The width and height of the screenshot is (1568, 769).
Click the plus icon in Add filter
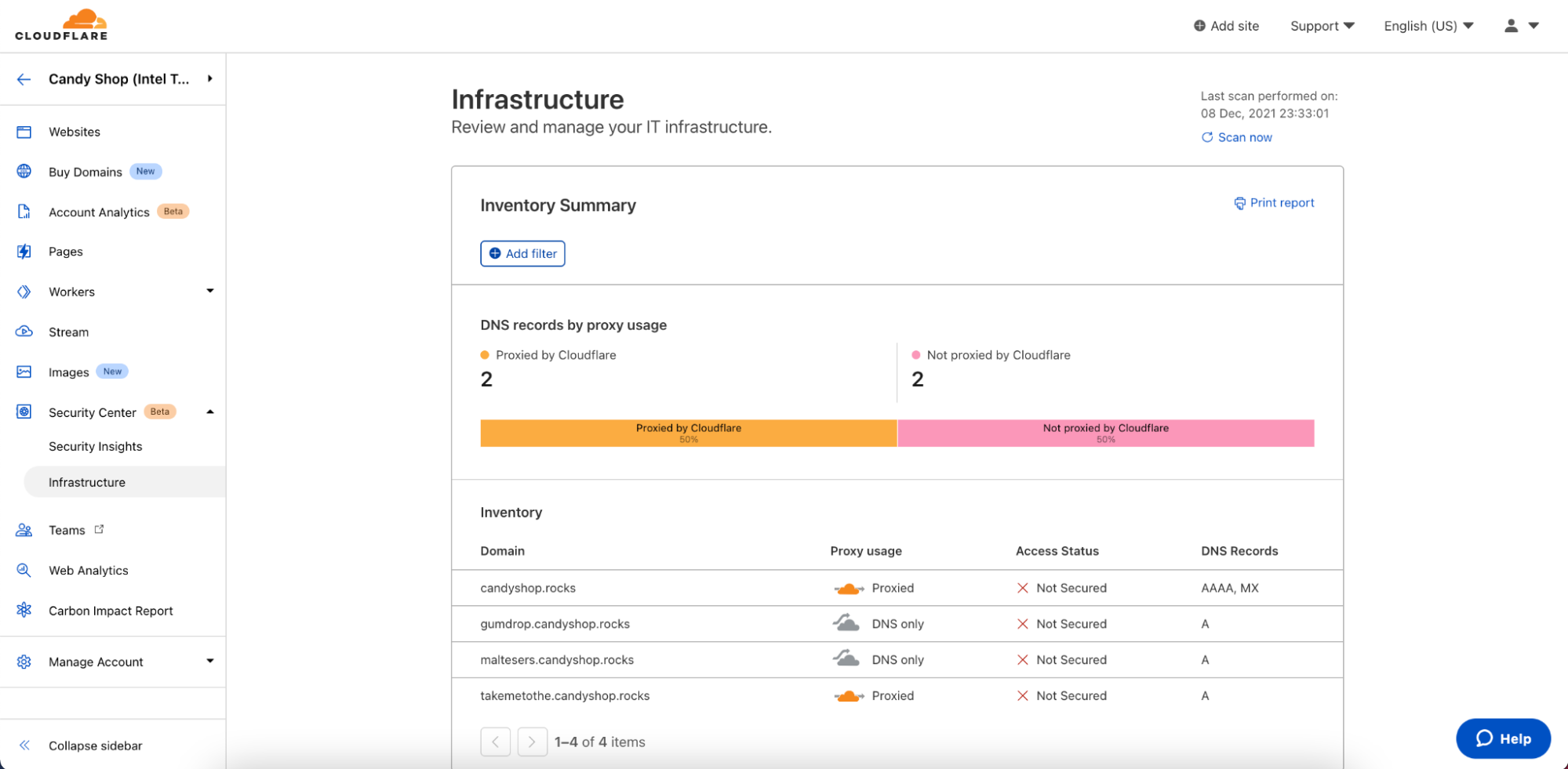495,253
